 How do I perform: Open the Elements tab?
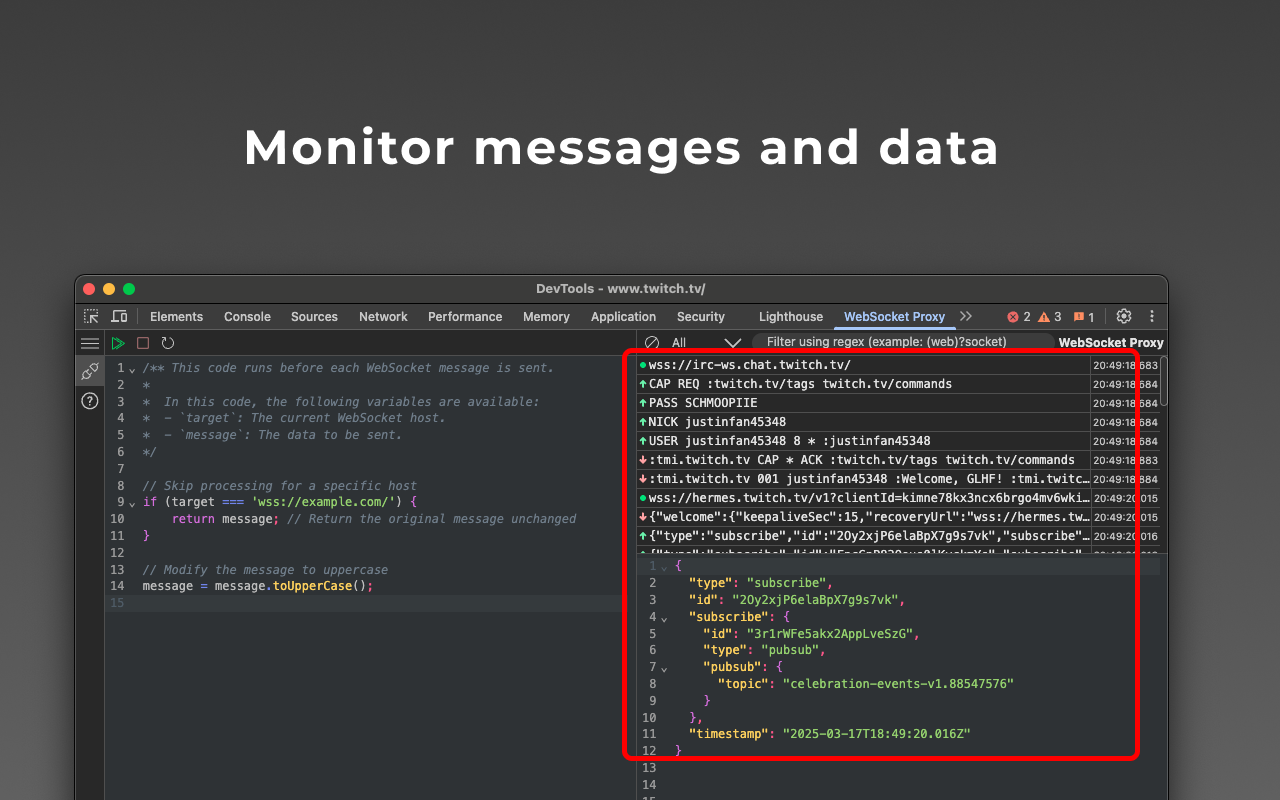pyautogui.click(x=176, y=317)
